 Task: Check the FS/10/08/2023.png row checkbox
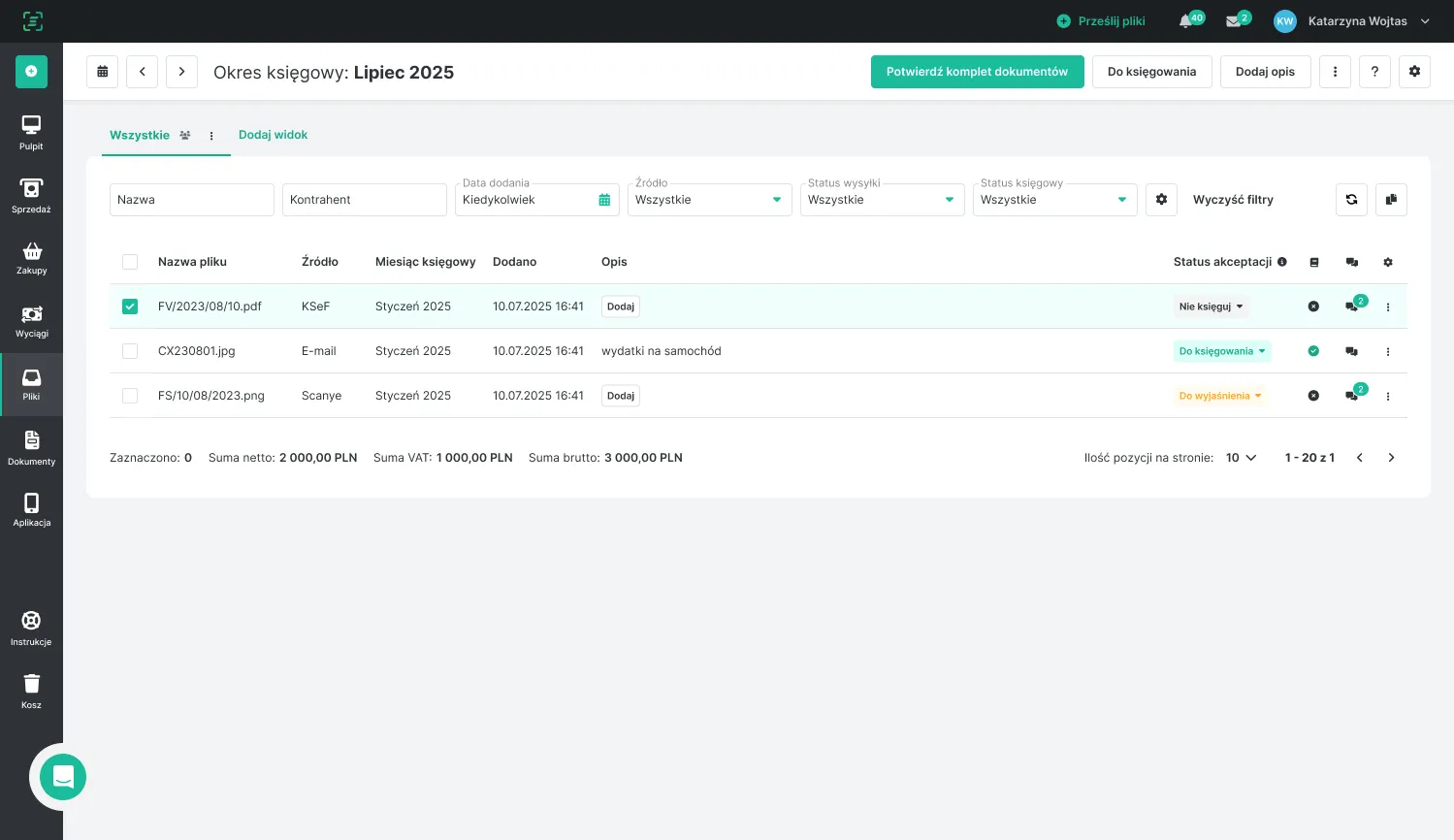pos(130,396)
